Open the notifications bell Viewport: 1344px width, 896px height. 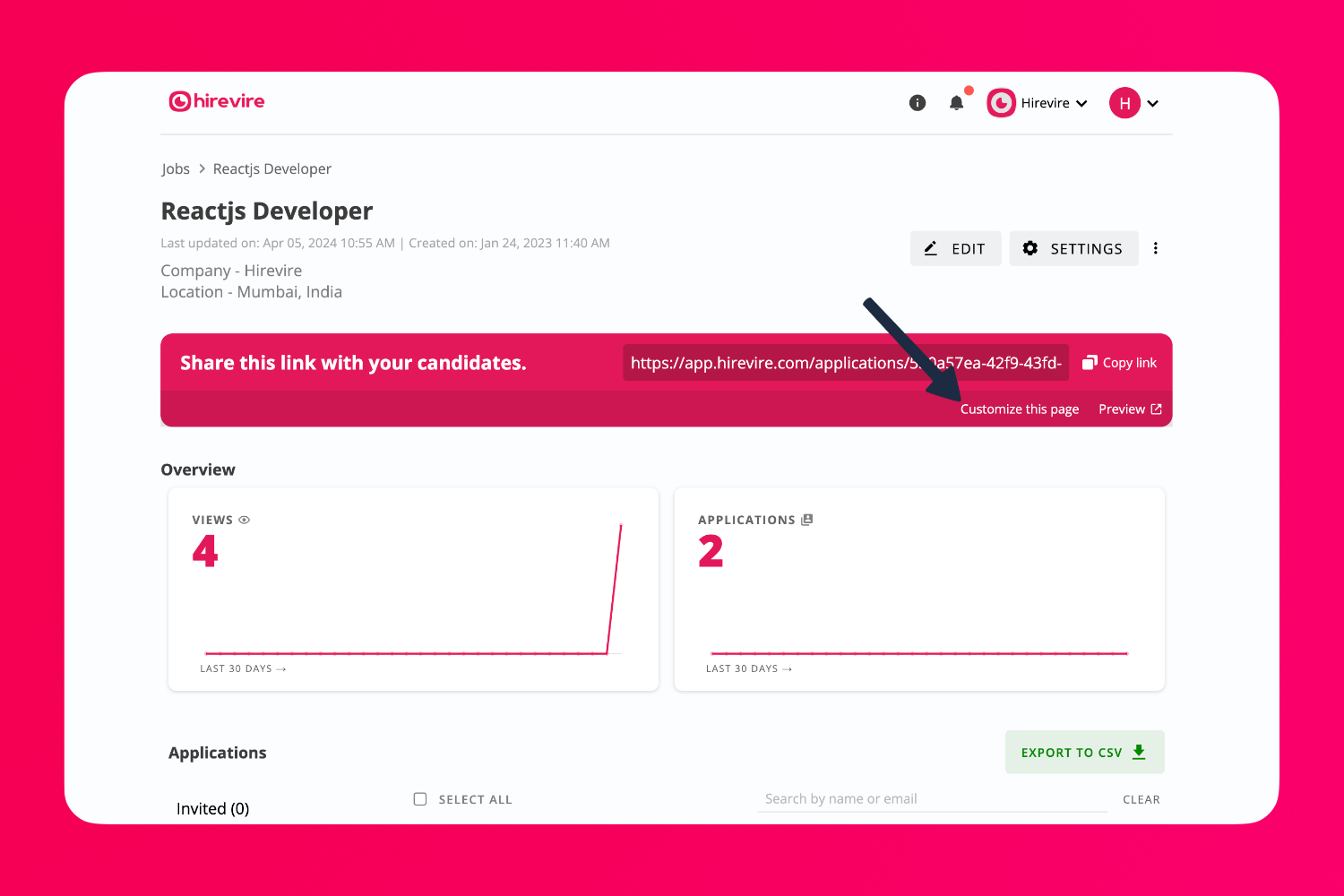[x=956, y=103]
